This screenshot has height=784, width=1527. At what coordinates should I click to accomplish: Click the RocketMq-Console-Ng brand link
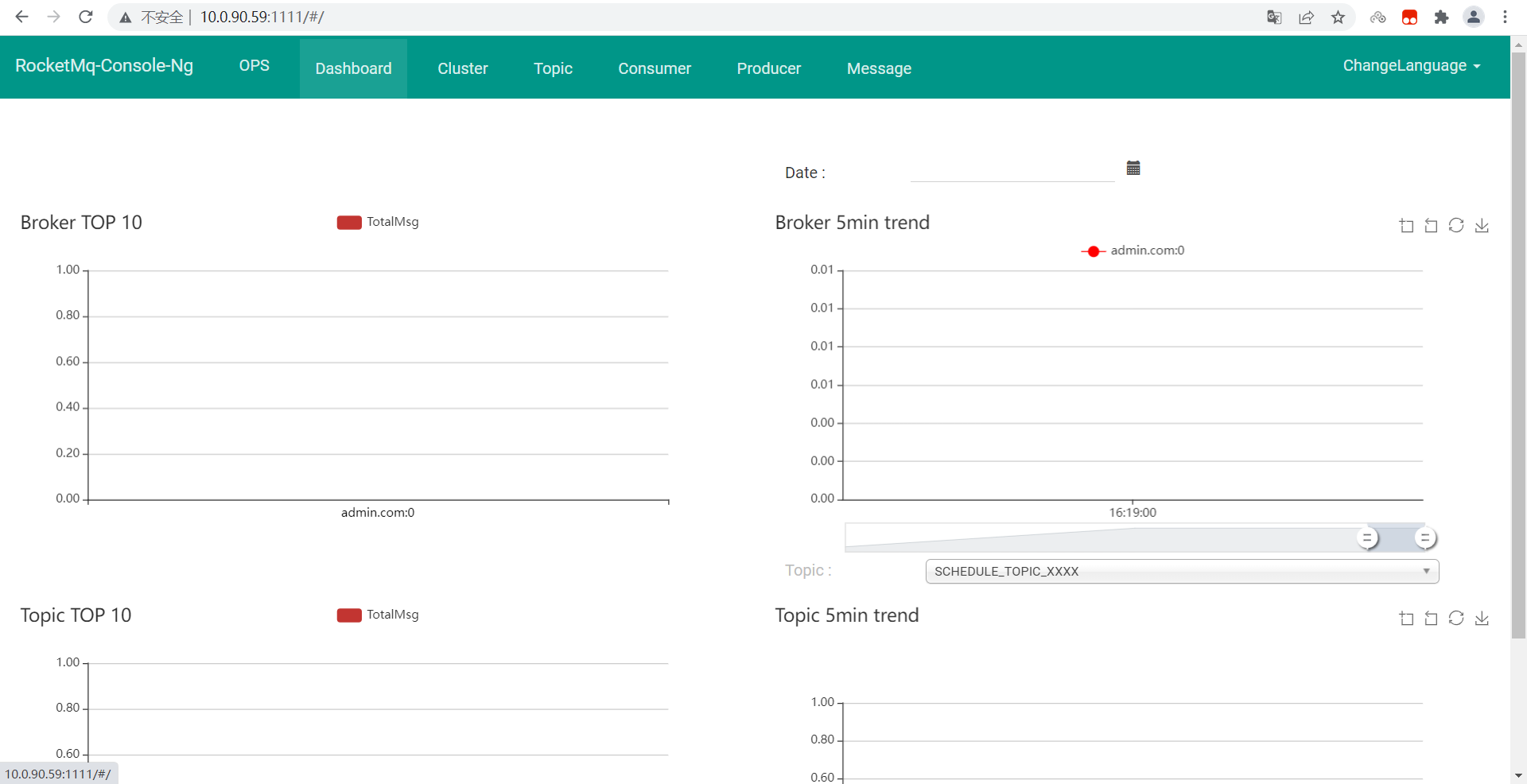pyautogui.click(x=104, y=66)
